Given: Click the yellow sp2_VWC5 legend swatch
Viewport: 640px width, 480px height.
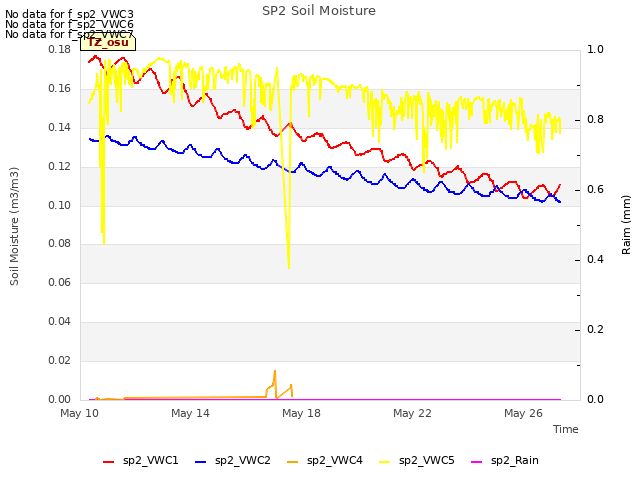Looking at the screenshot, I should click(x=384, y=462).
